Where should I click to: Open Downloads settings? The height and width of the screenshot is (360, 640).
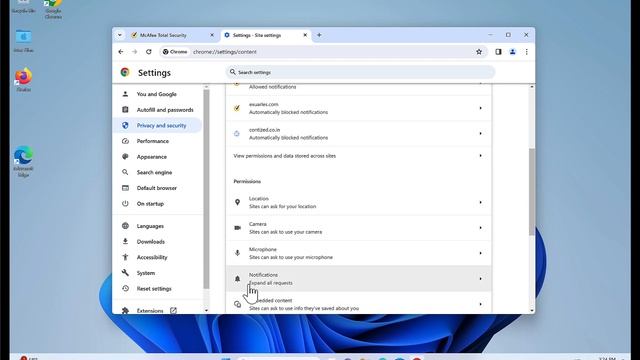click(157, 242)
